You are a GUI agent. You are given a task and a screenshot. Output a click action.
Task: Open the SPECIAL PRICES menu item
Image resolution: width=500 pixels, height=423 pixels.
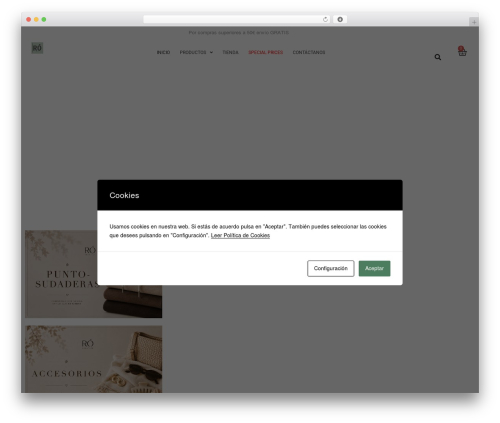tap(266, 52)
